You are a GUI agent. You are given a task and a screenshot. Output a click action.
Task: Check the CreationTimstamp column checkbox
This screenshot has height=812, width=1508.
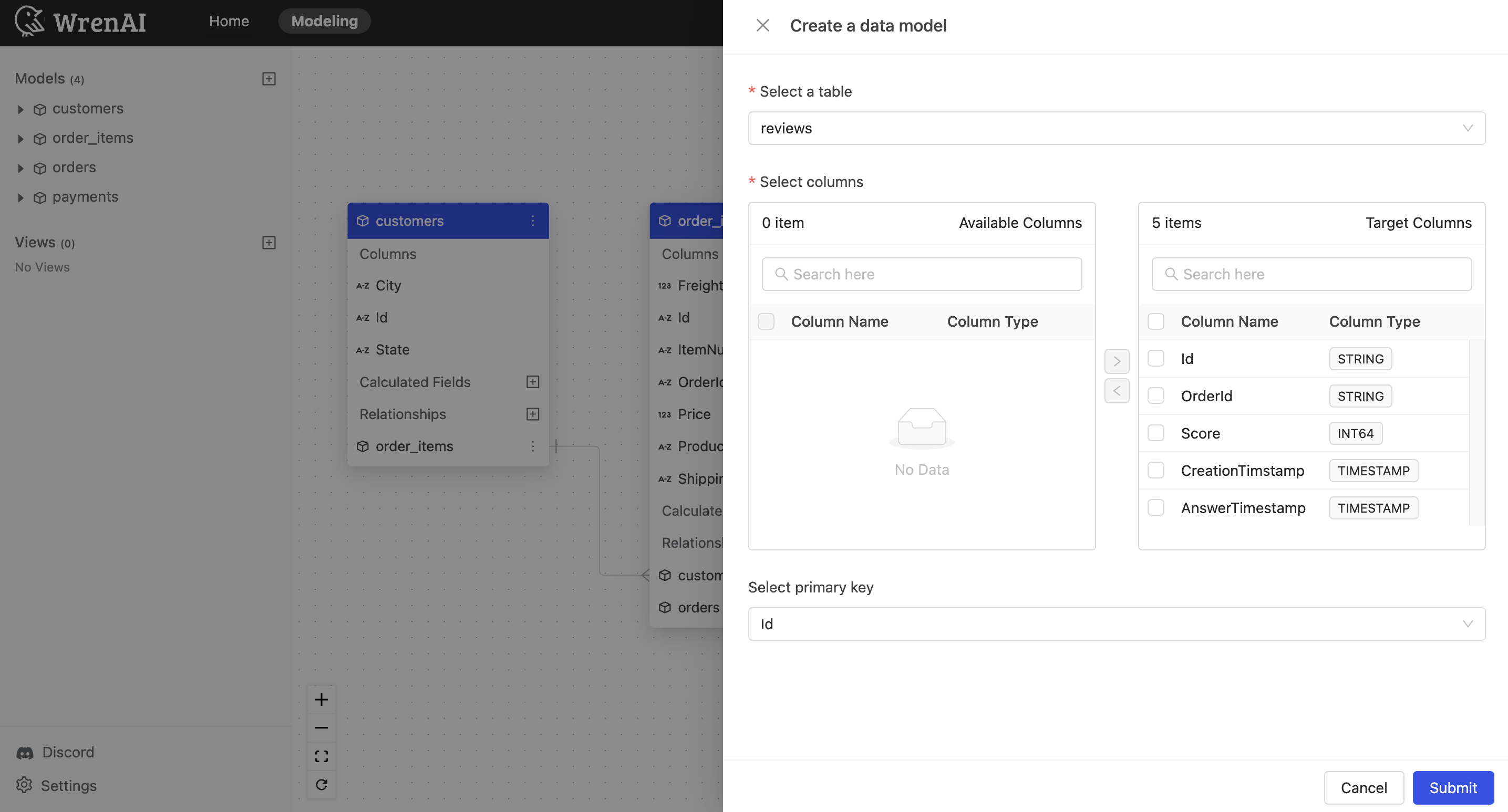click(1155, 471)
